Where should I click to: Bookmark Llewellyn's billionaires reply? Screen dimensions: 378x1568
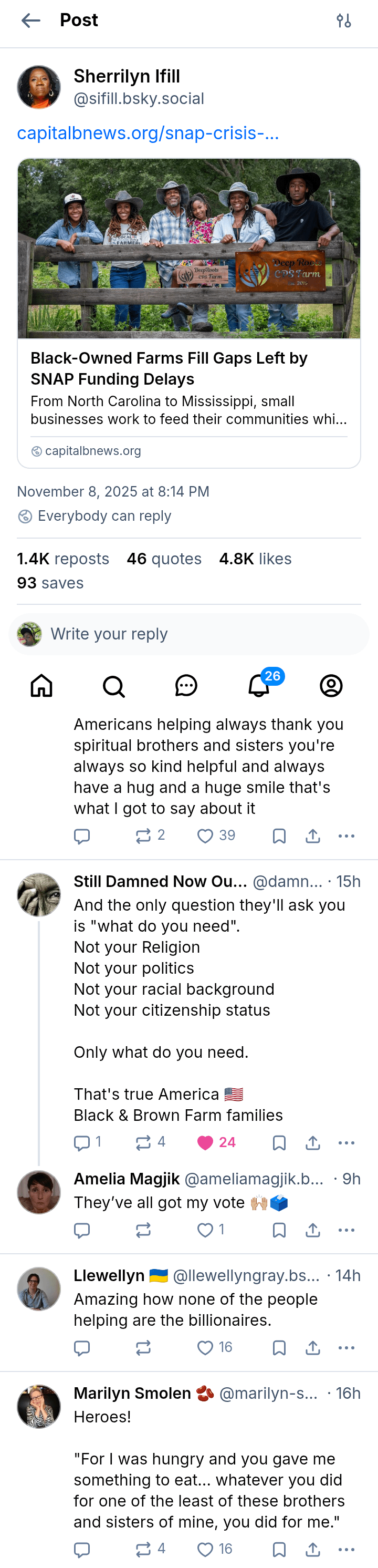(279, 1348)
